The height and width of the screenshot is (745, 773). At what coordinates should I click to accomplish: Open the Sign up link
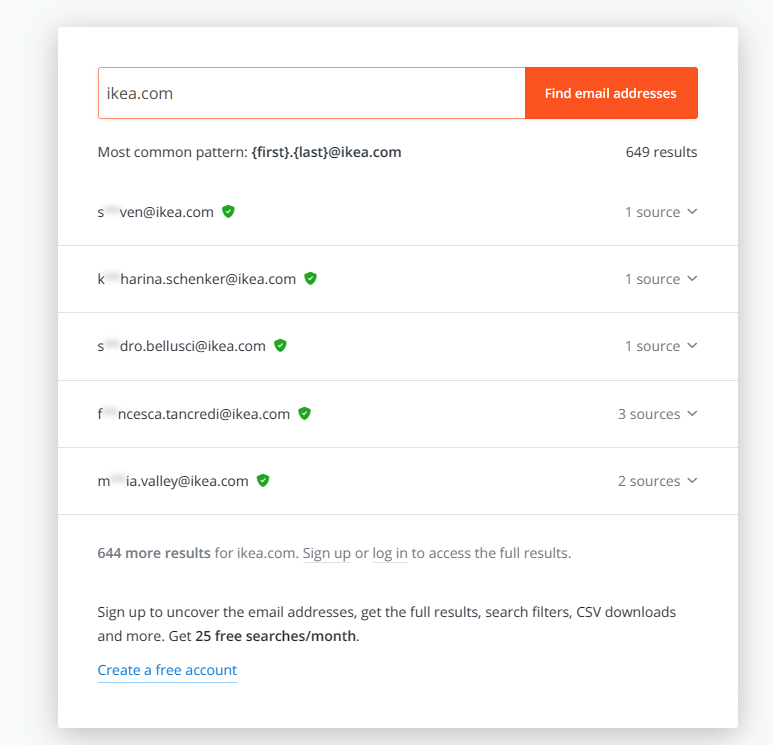326,553
